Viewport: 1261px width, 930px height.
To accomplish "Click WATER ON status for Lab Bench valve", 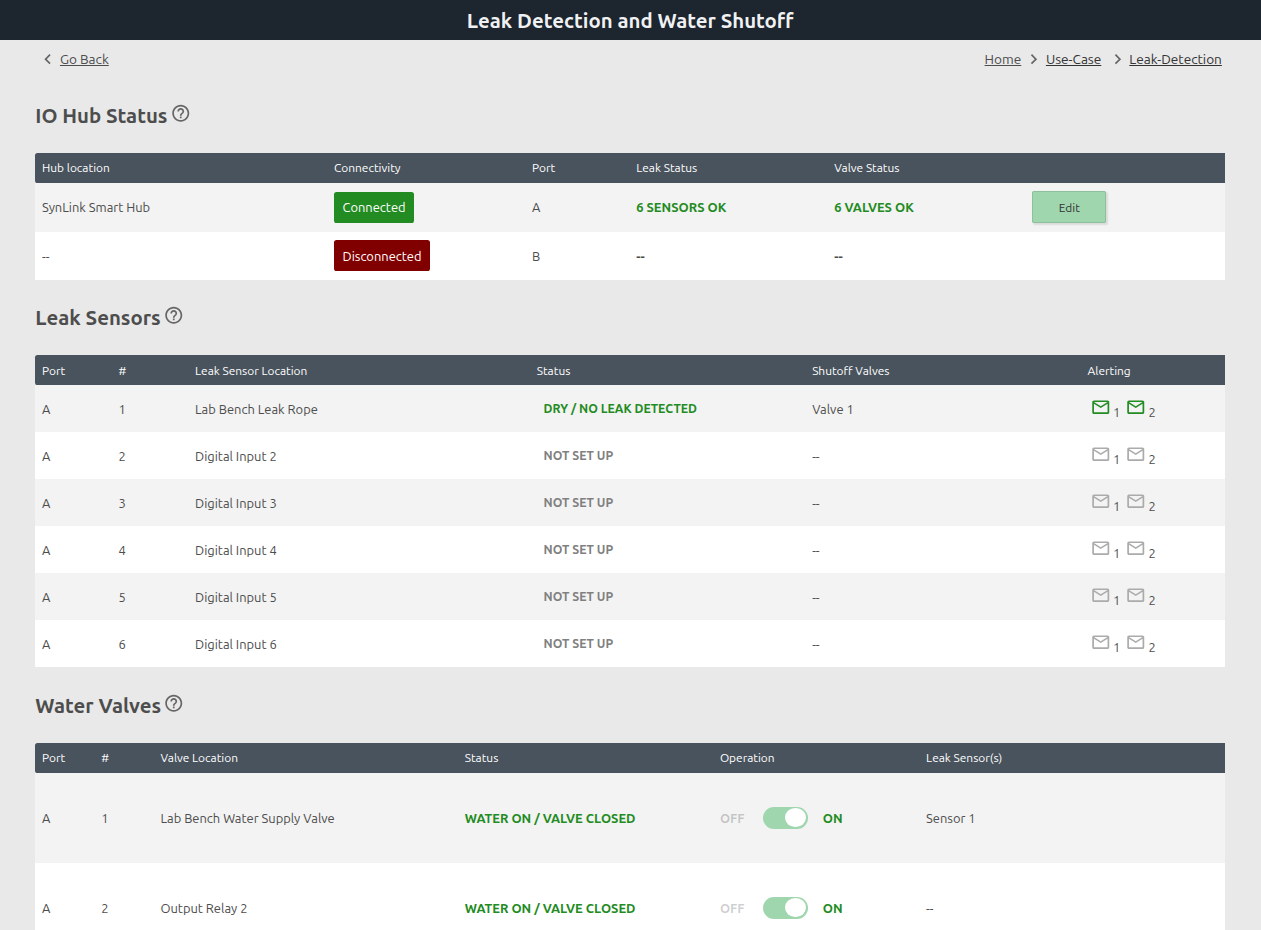I will (550, 818).
